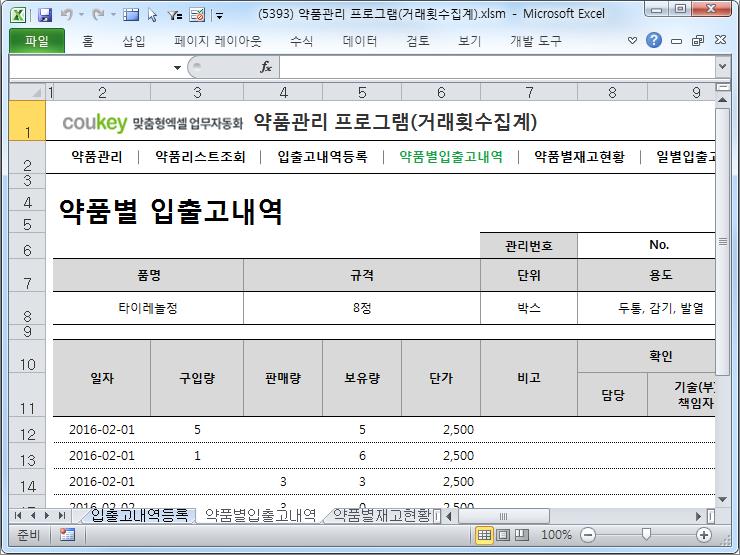Open the 홈 ribbon tab

pos(88,41)
